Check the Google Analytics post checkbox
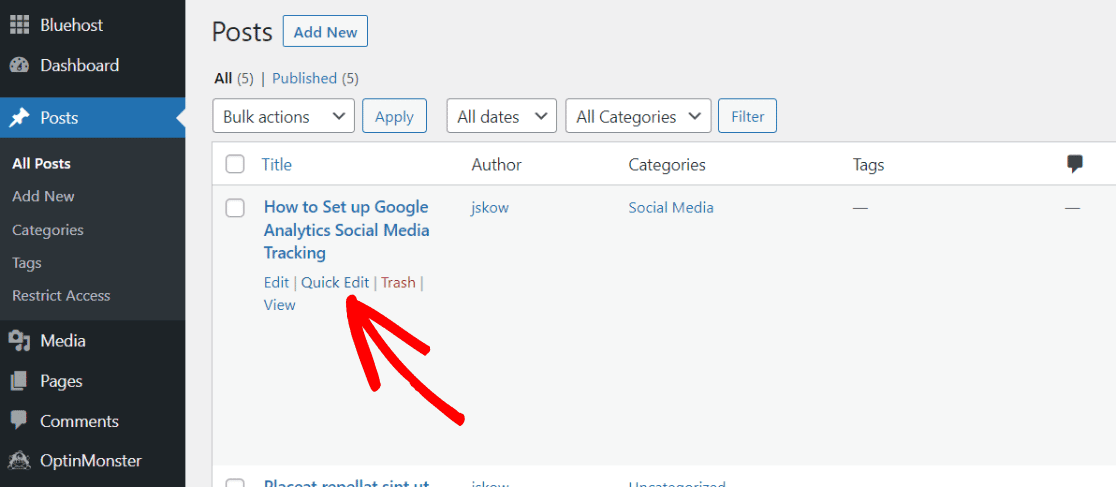The height and width of the screenshot is (487, 1116). [x=235, y=208]
